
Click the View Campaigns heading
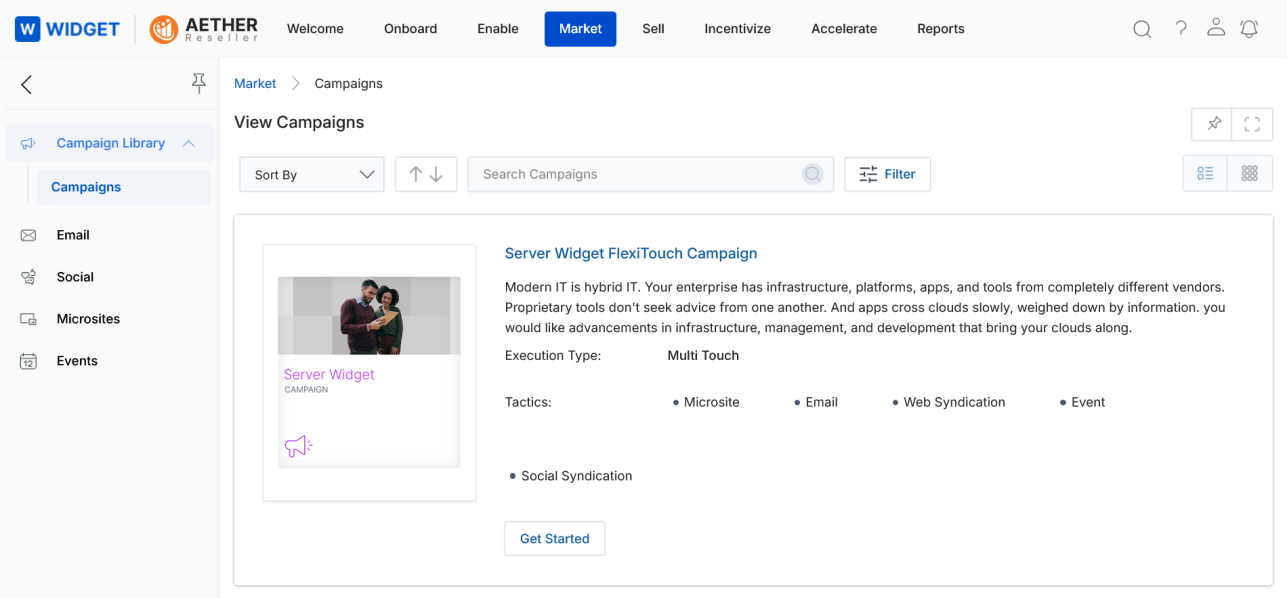[x=299, y=122]
